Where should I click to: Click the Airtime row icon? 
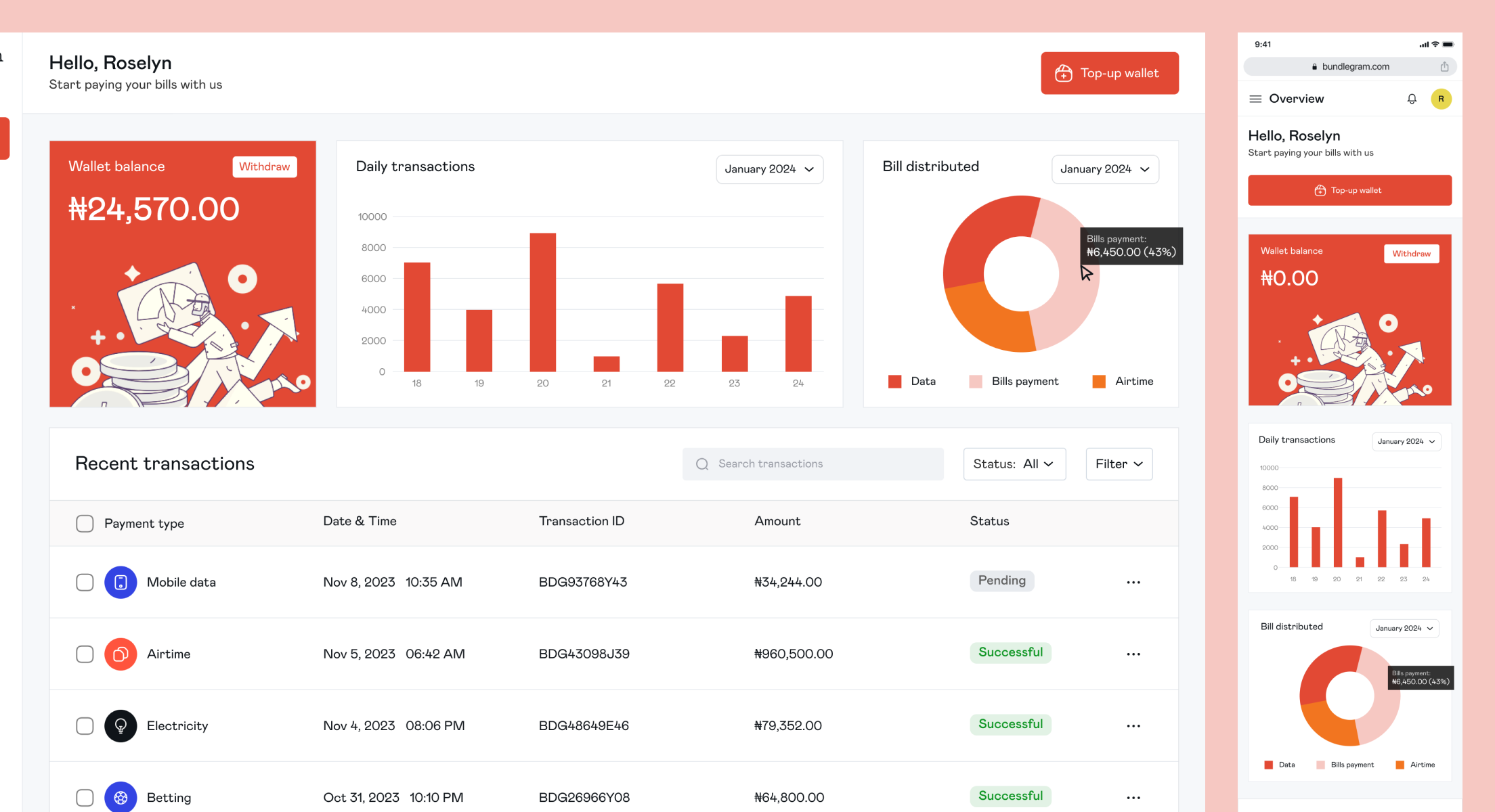121,654
